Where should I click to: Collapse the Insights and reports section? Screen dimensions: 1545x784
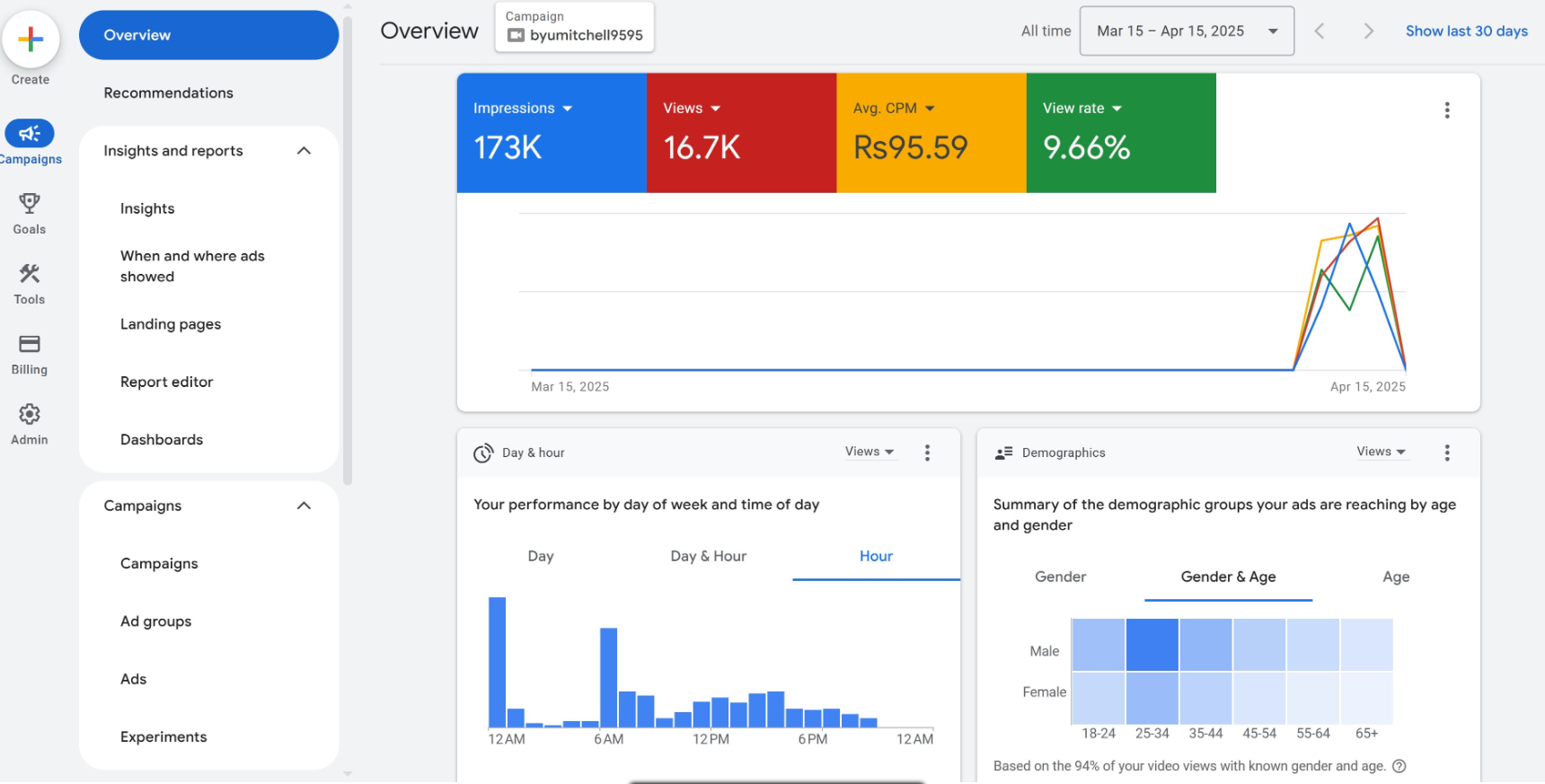coord(304,151)
